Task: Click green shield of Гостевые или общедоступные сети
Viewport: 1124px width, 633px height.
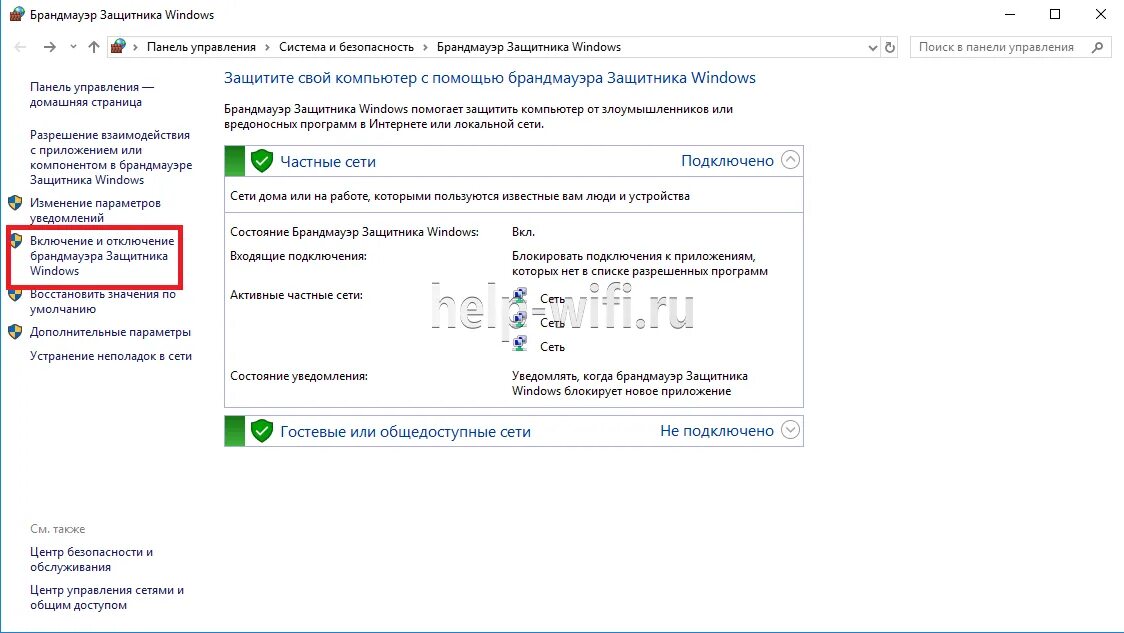Action: [262, 431]
